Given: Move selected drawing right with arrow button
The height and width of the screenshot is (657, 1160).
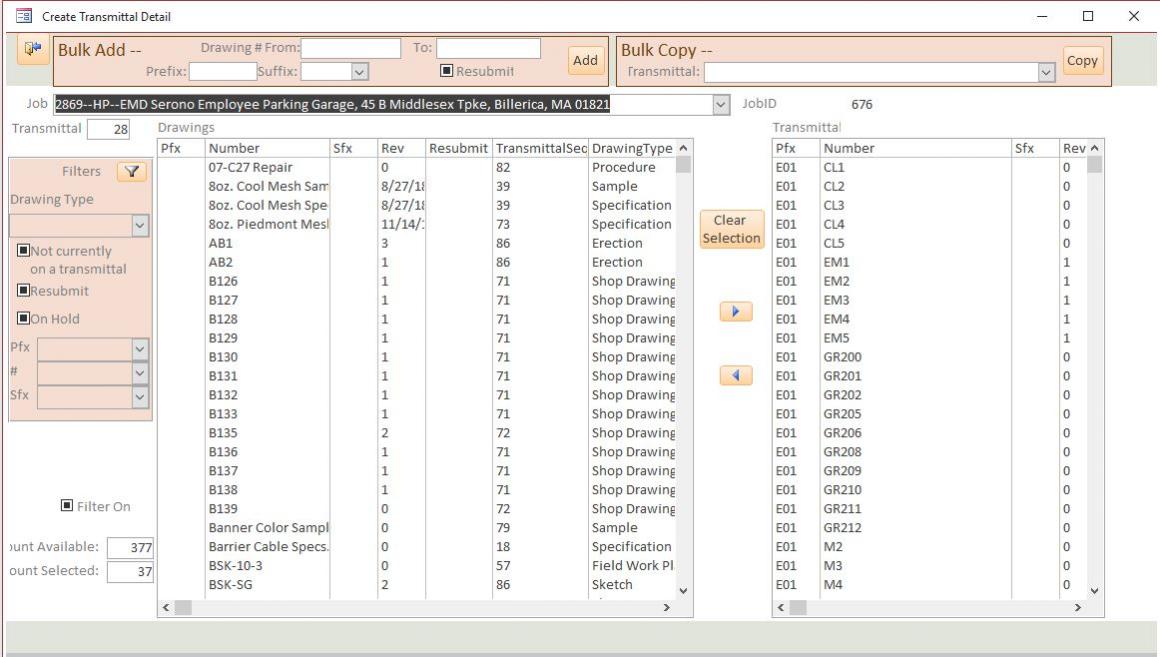Looking at the screenshot, I should pos(735,311).
